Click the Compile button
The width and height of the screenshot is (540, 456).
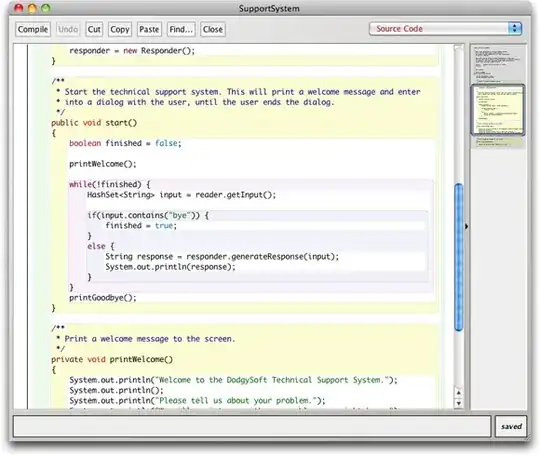click(x=33, y=29)
